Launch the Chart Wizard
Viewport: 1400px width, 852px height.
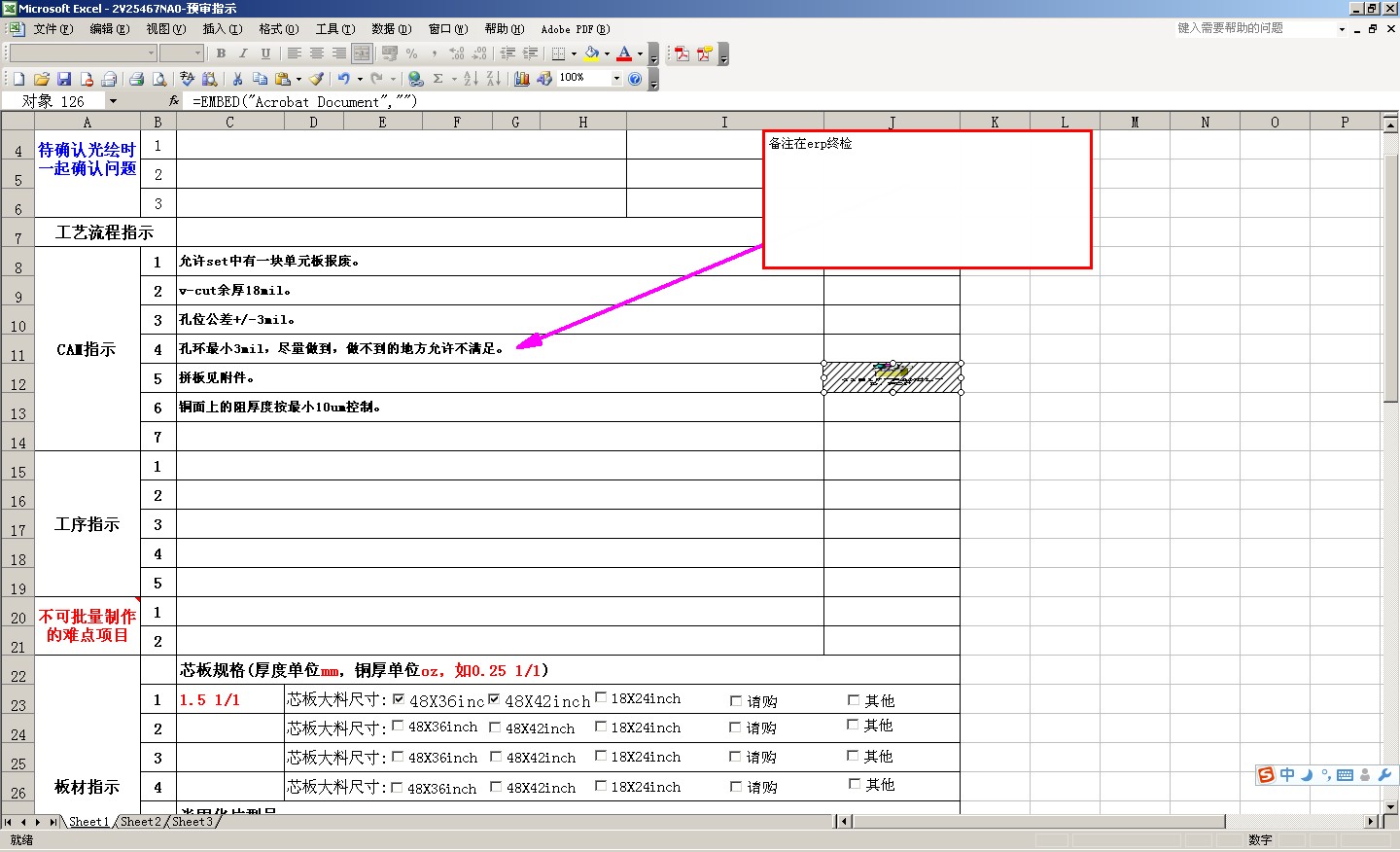(x=522, y=79)
